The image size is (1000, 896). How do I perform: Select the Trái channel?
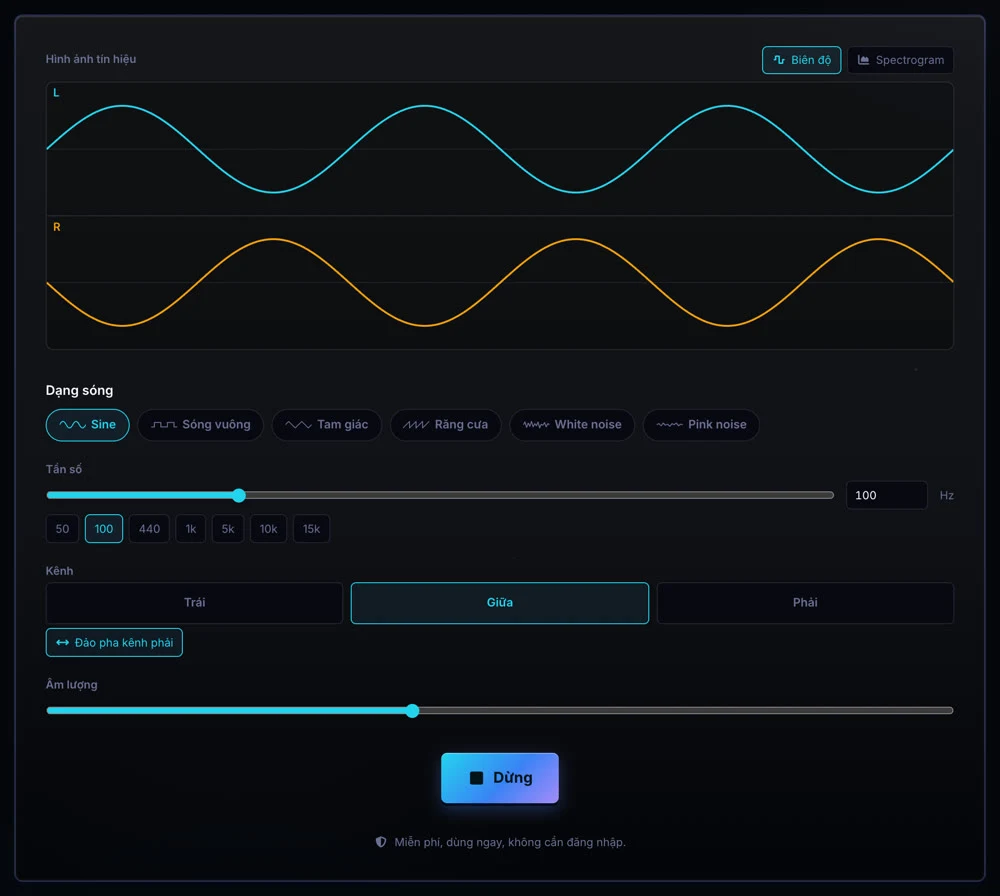coord(195,603)
